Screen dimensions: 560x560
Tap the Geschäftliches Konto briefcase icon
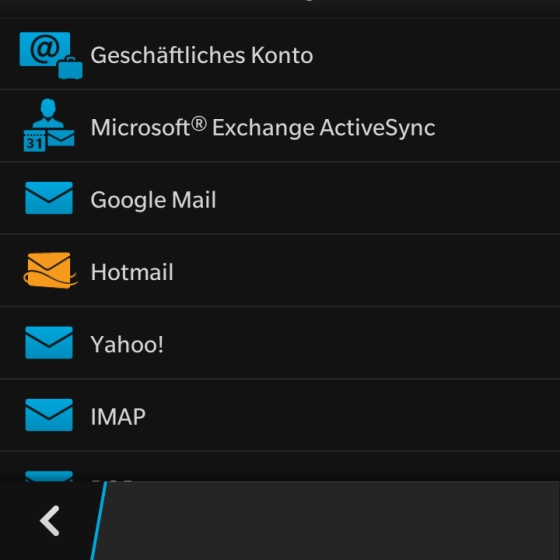tap(51, 55)
